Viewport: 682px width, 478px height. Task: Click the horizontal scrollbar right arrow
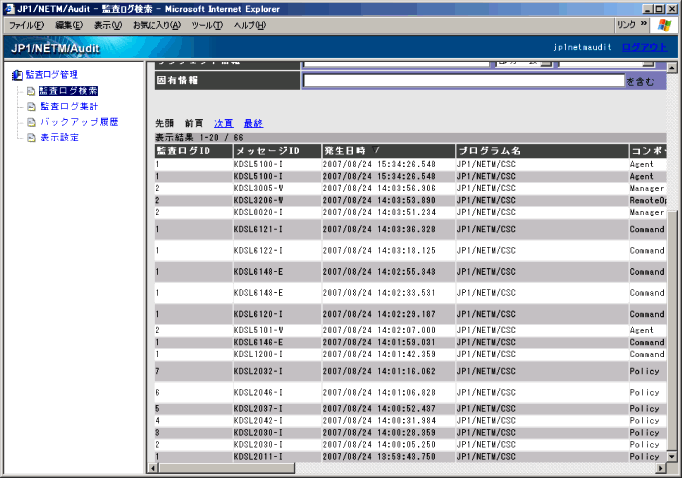coord(660,467)
